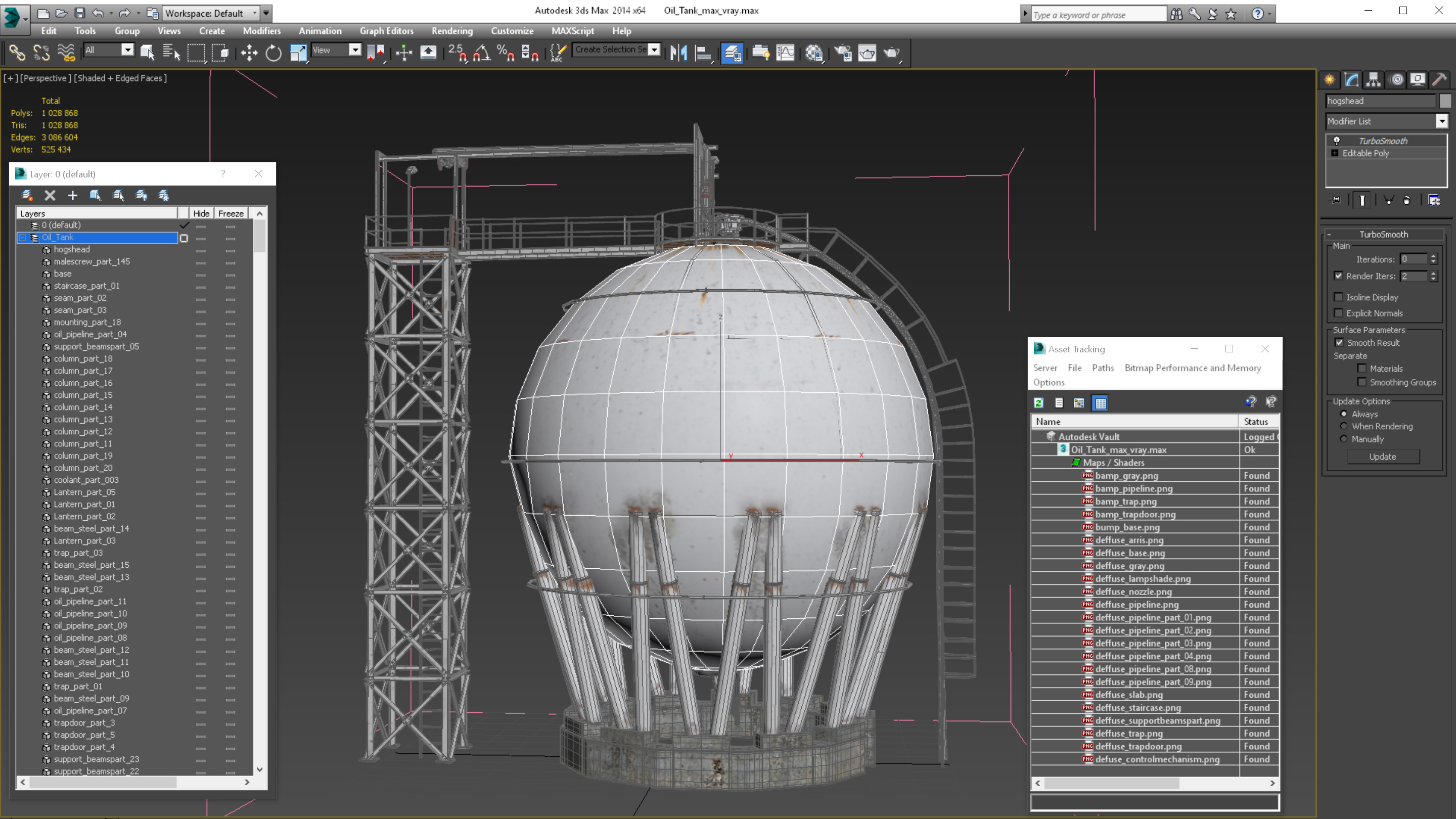Create new layer in Layer dialog
The image size is (1456, 819).
point(27,195)
